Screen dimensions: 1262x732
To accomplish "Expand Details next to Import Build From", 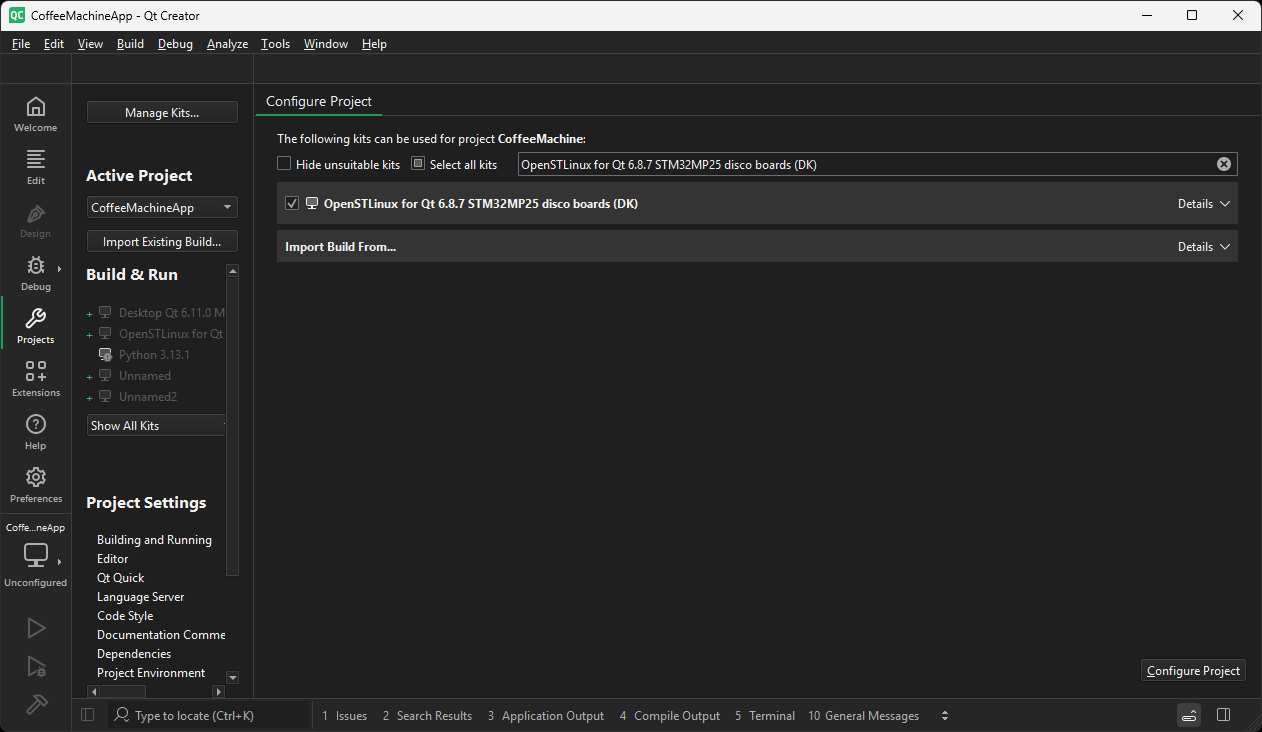I will (x=1203, y=246).
